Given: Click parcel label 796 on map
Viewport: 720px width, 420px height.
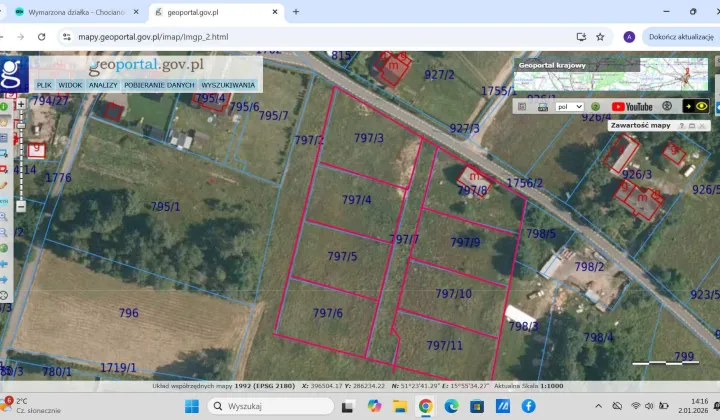Looking at the screenshot, I should [129, 313].
